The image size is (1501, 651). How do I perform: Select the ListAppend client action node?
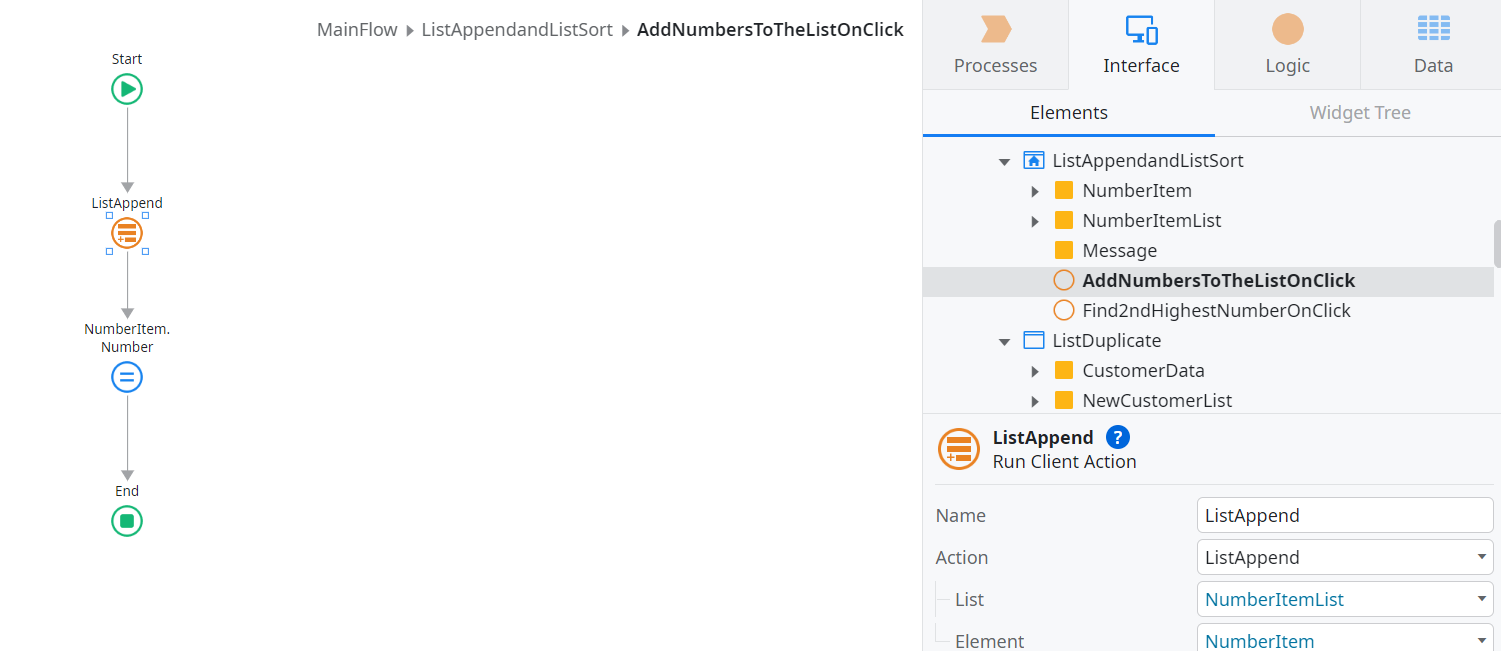click(x=127, y=233)
